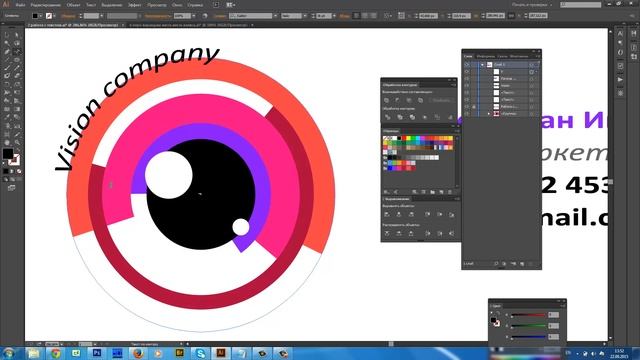Open the Файл menu
The height and width of the screenshot is (360, 640).
tap(20, 5)
